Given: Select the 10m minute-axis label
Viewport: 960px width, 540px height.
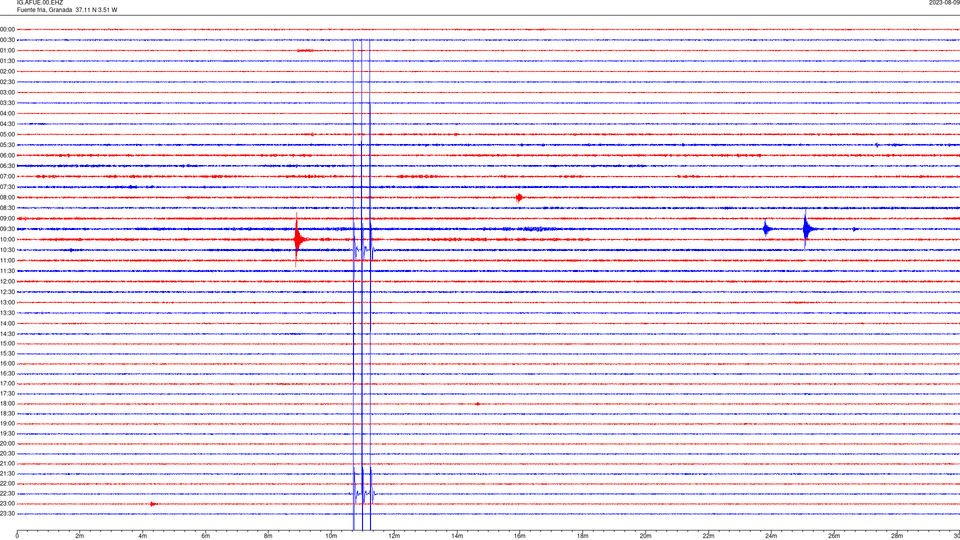Looking at the screenshot, I should tap(331, 536).
